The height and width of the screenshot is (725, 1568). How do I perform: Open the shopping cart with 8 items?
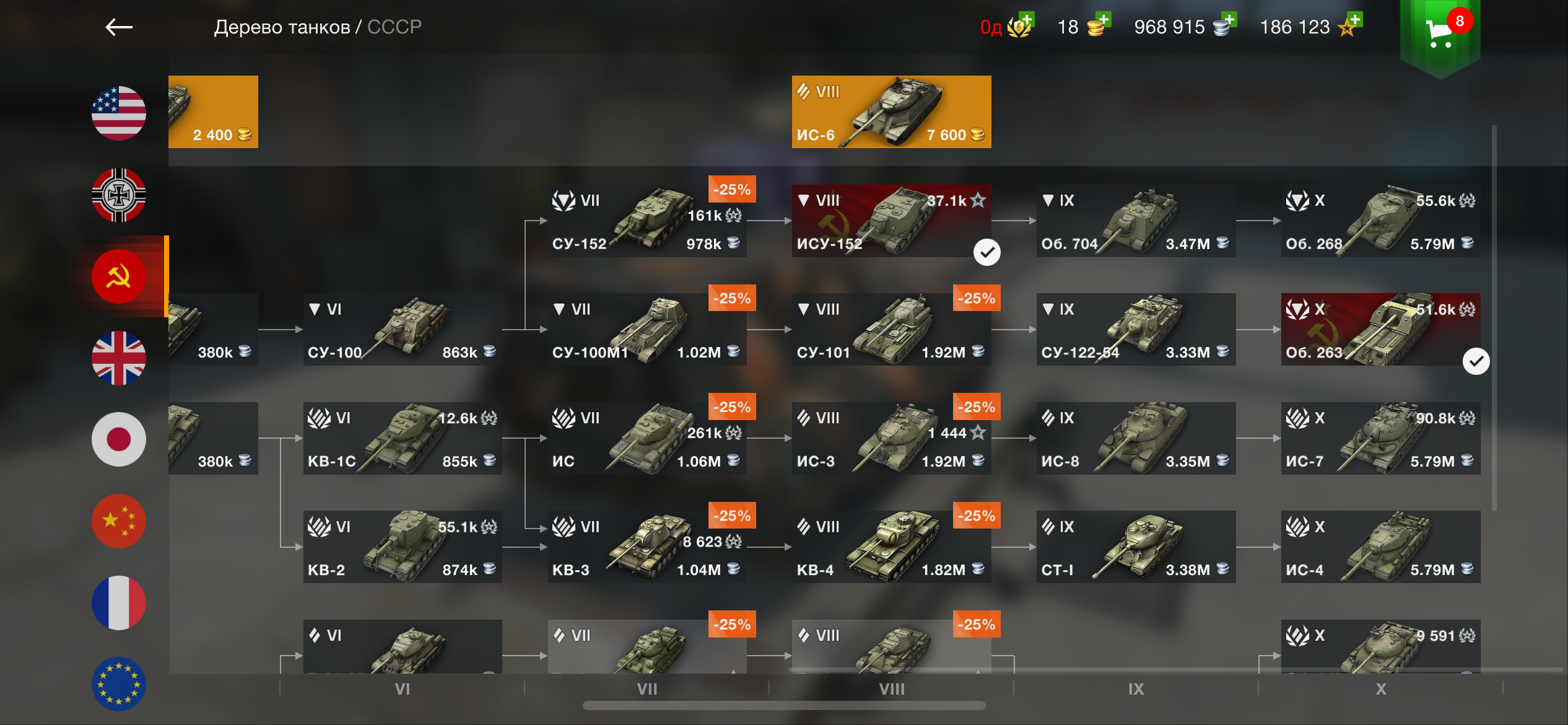(1440, 35)
